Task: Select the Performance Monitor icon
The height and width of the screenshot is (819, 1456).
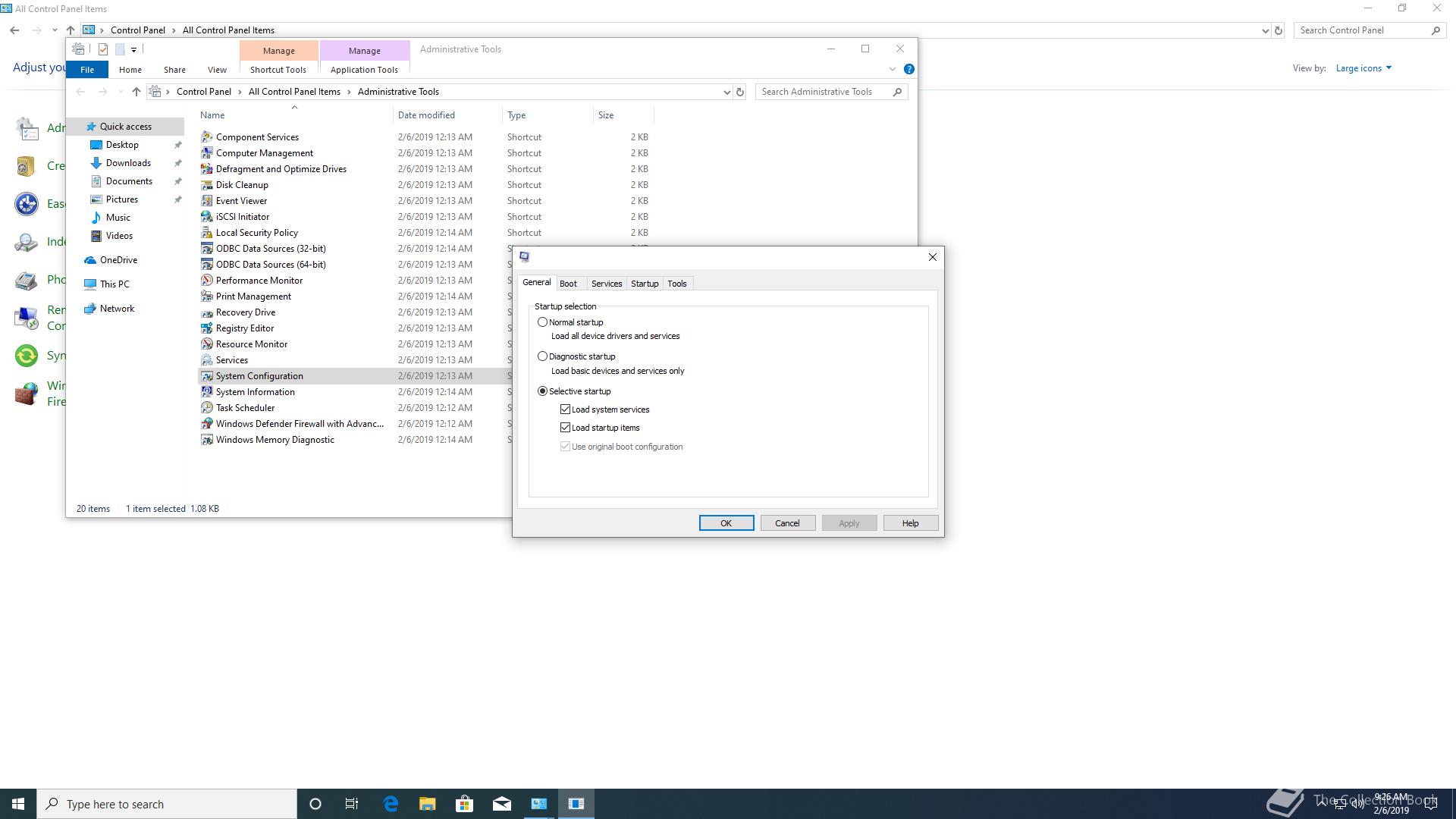Action: click(206, 281)
